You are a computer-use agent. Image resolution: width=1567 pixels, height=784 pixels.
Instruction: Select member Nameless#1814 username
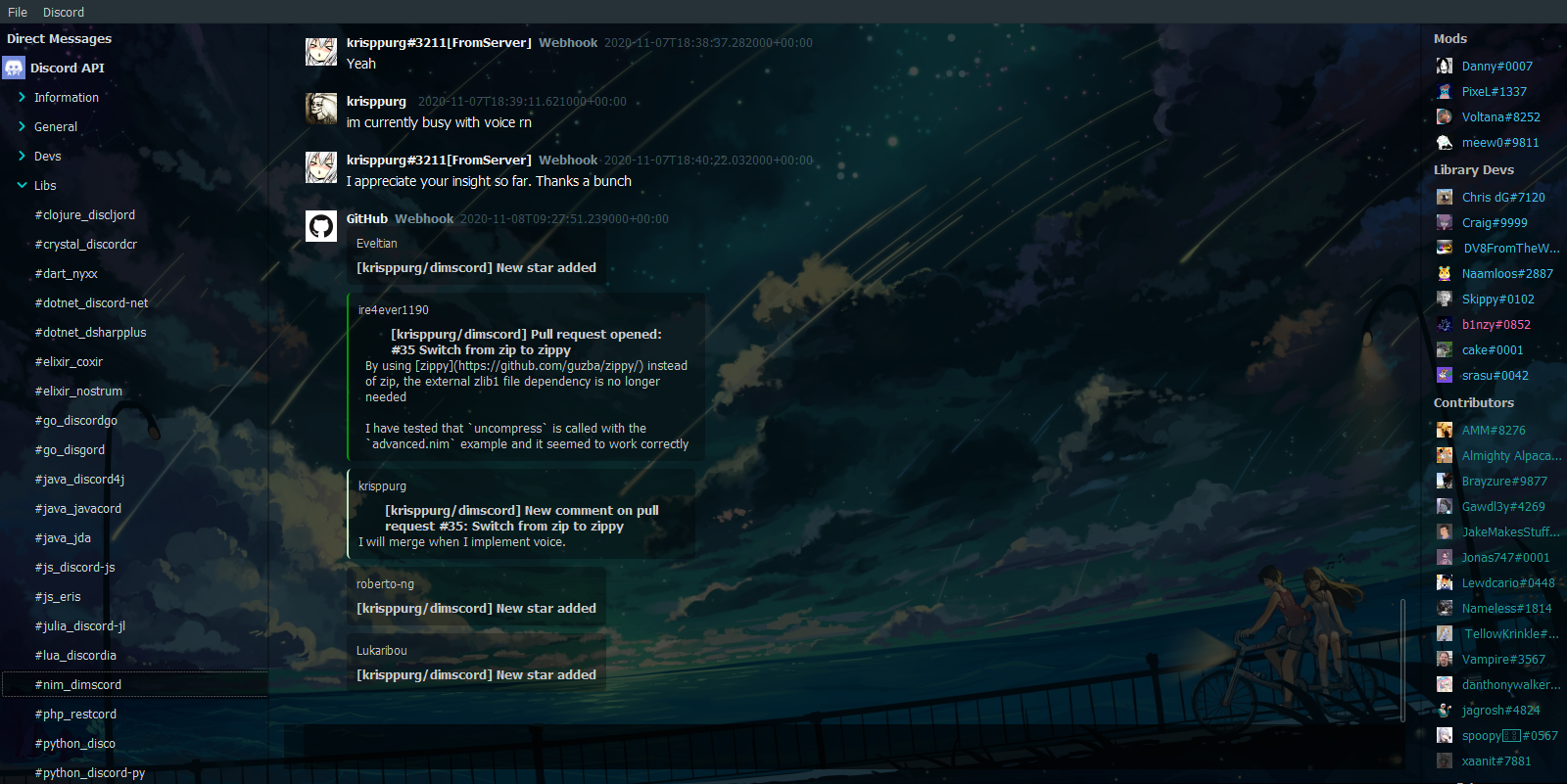pyautogui.click(x=1507, y=608)
